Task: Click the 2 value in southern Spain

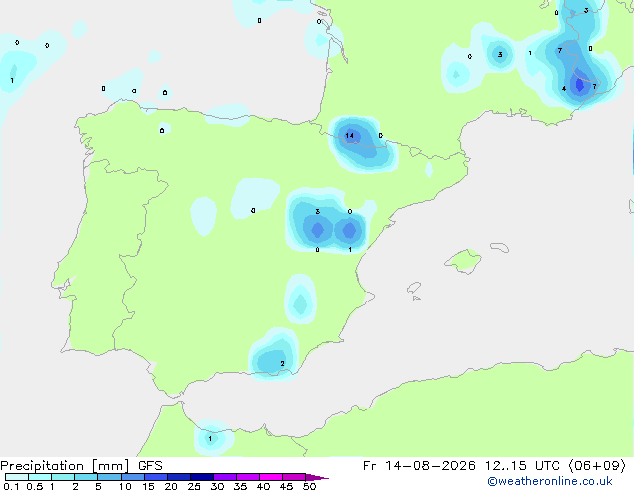Action: click(282, 363)
